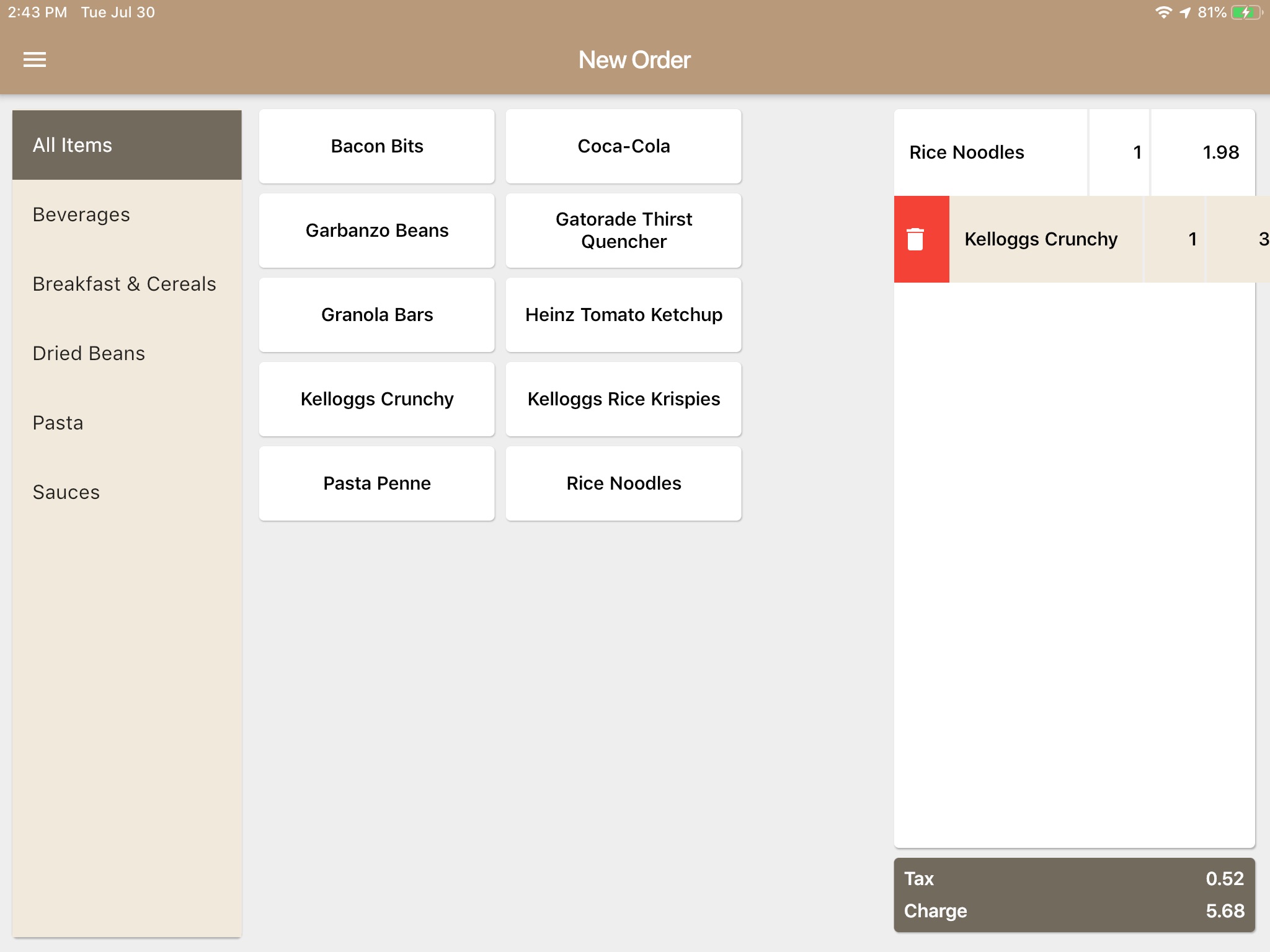The width and height of the screenshot is (1270, 952).
Task: Expand the Dried Beans category
Action: [x=88, y=353]
